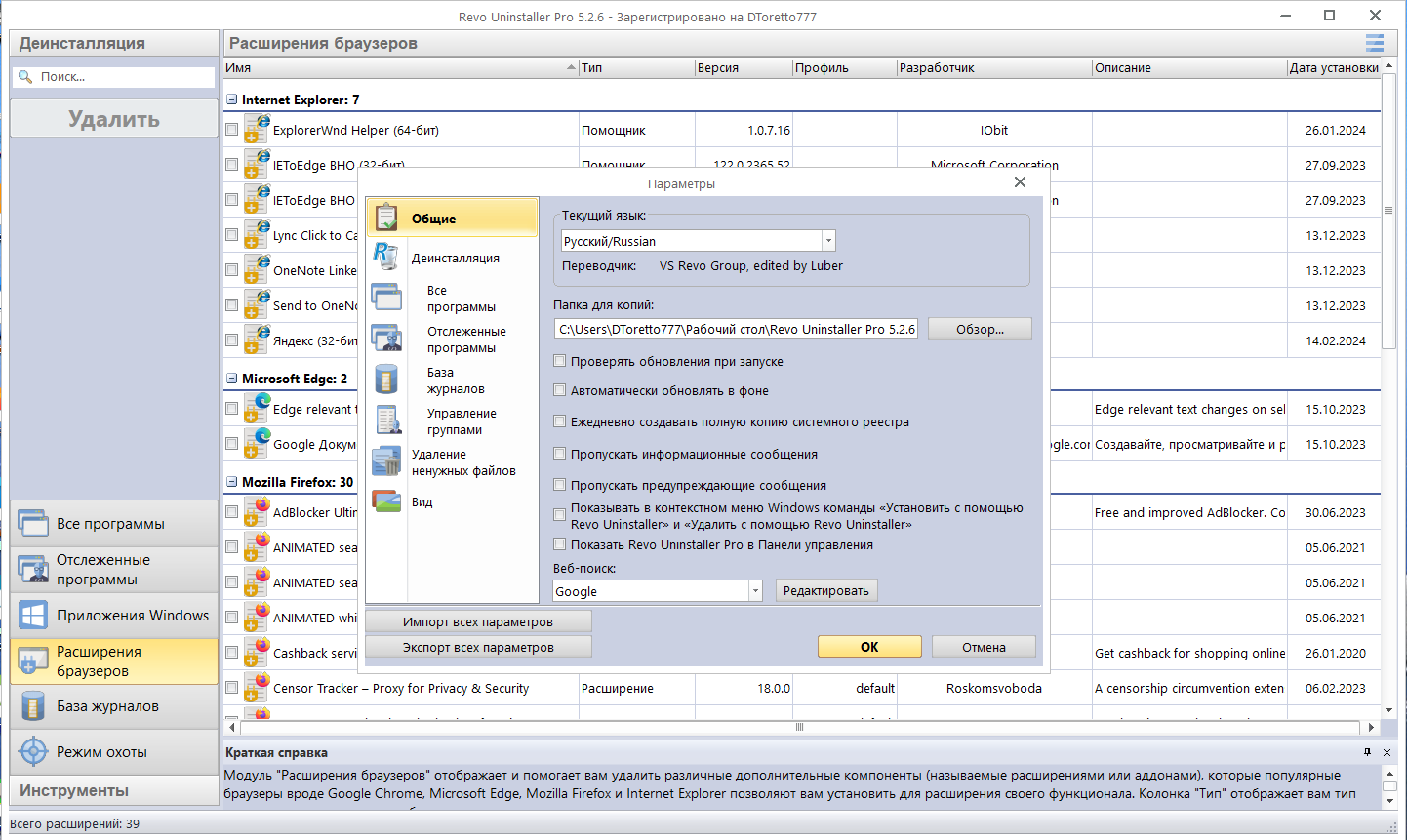
Task: Sort by Имя column header
Action: [400, 67]
